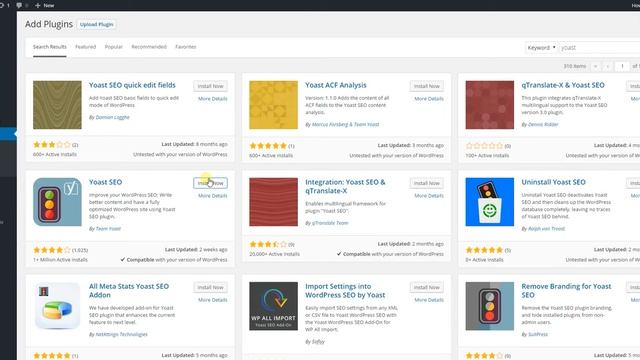Open the All Meta Stats pie chart icon
Screen dimensions: 640x360
click(x=57, y=306)
